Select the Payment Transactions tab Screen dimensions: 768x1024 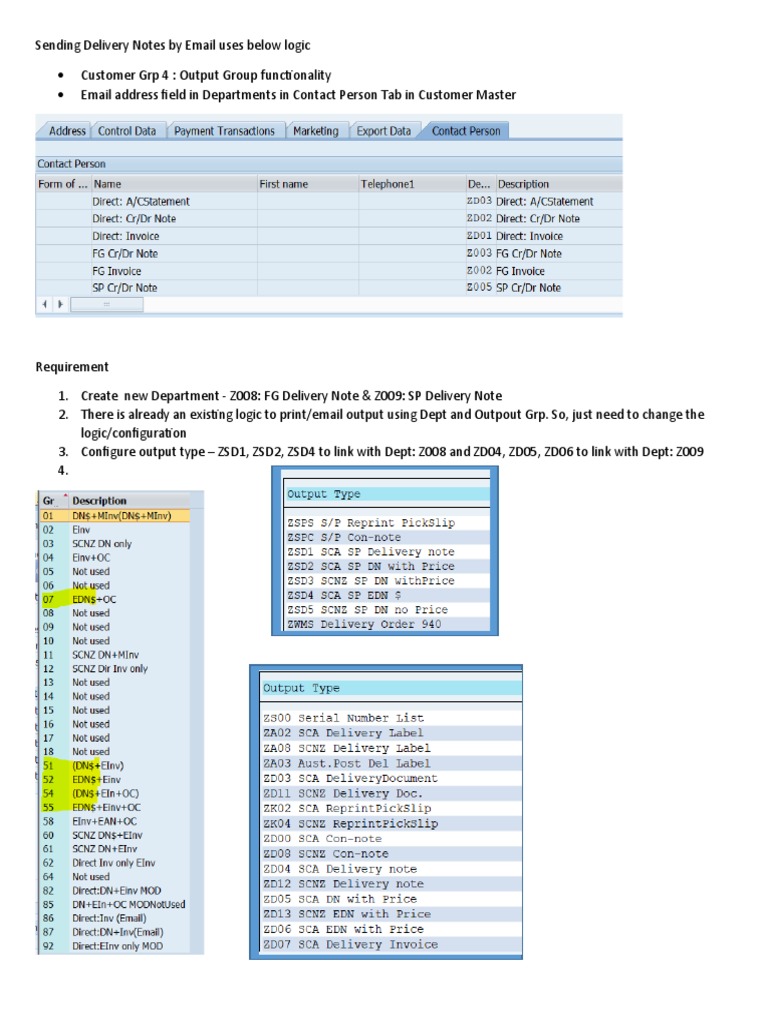coord(224,131)
